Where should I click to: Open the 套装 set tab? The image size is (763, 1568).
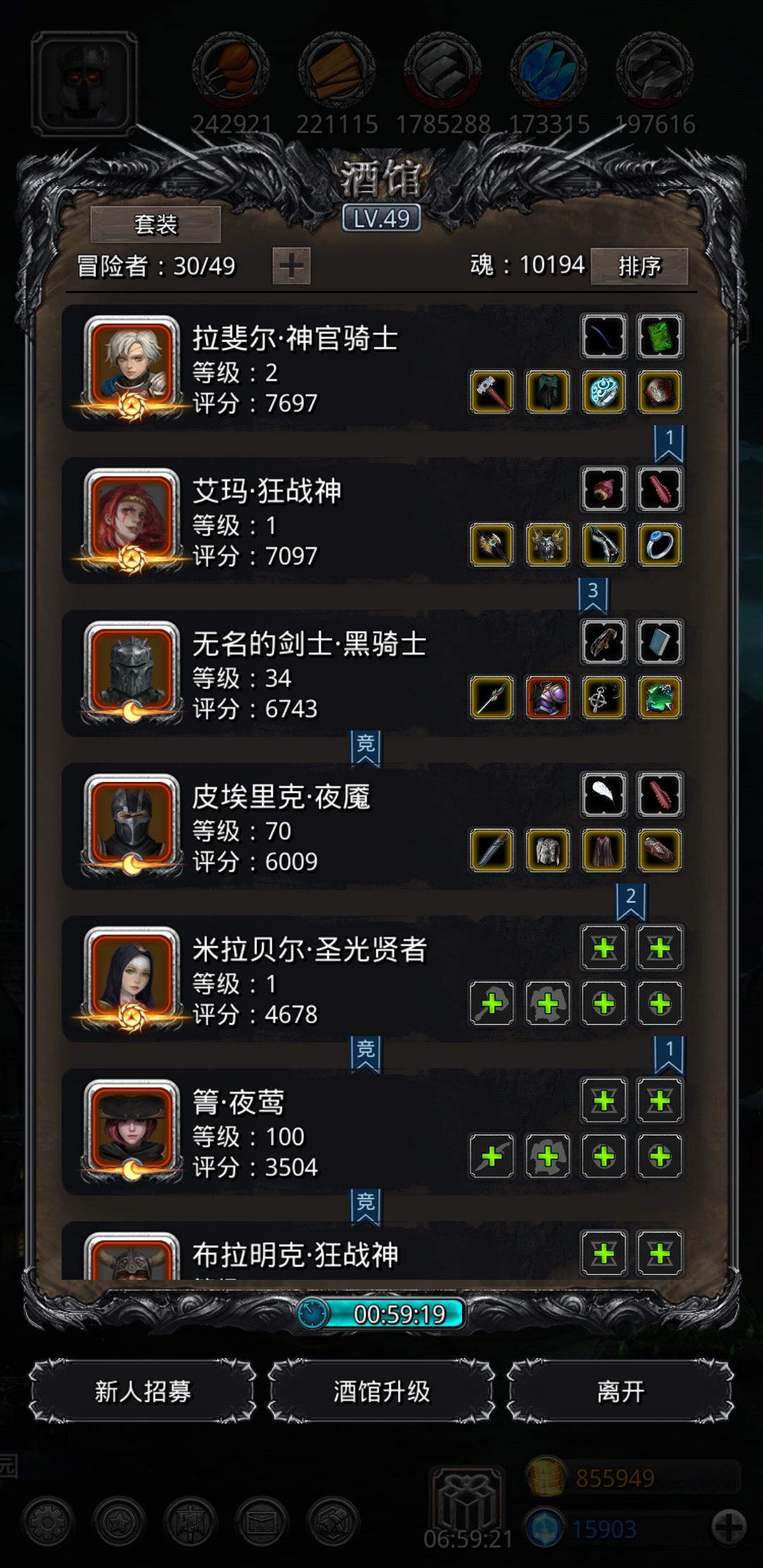[155, 225]
